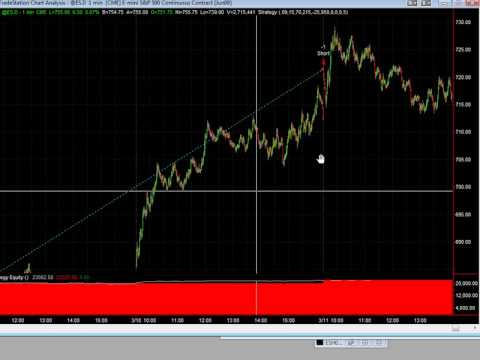This screenshot has width=480, height=360.
Task: Click the Strategy parameters text in status line
Action: click(x=303, y=12)
